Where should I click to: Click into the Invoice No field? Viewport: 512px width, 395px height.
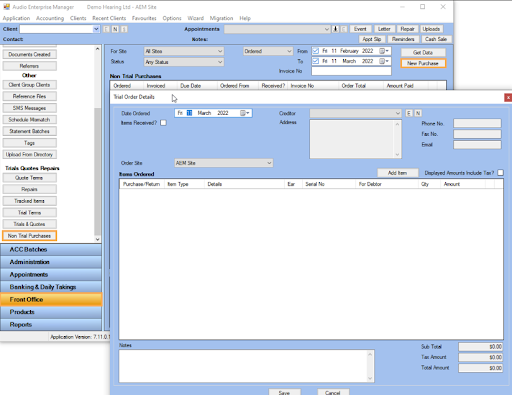(x=351, y=71)
